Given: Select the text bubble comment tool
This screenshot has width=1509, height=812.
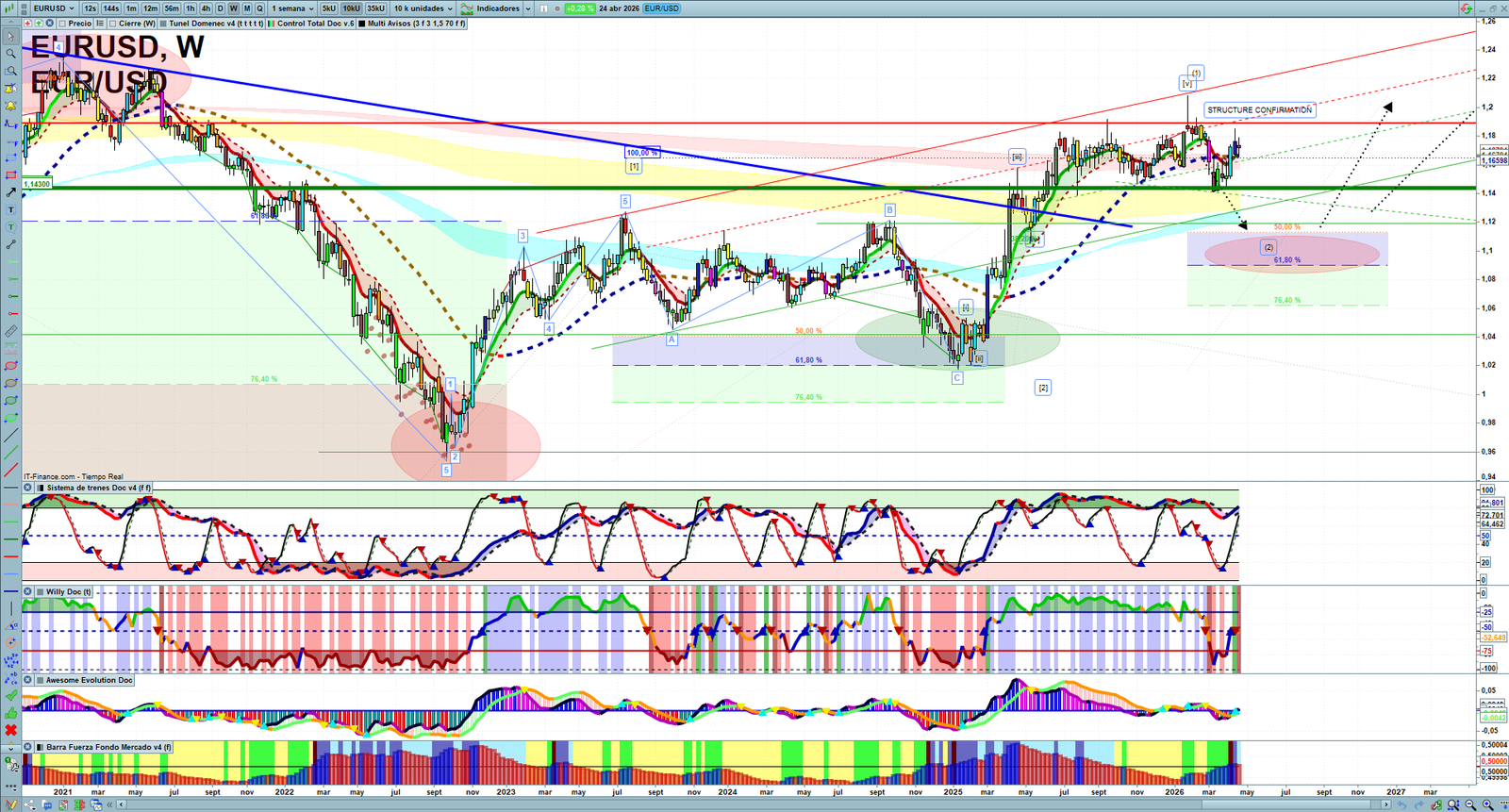Looking at the screenshot, I should [x=10, y=227].
